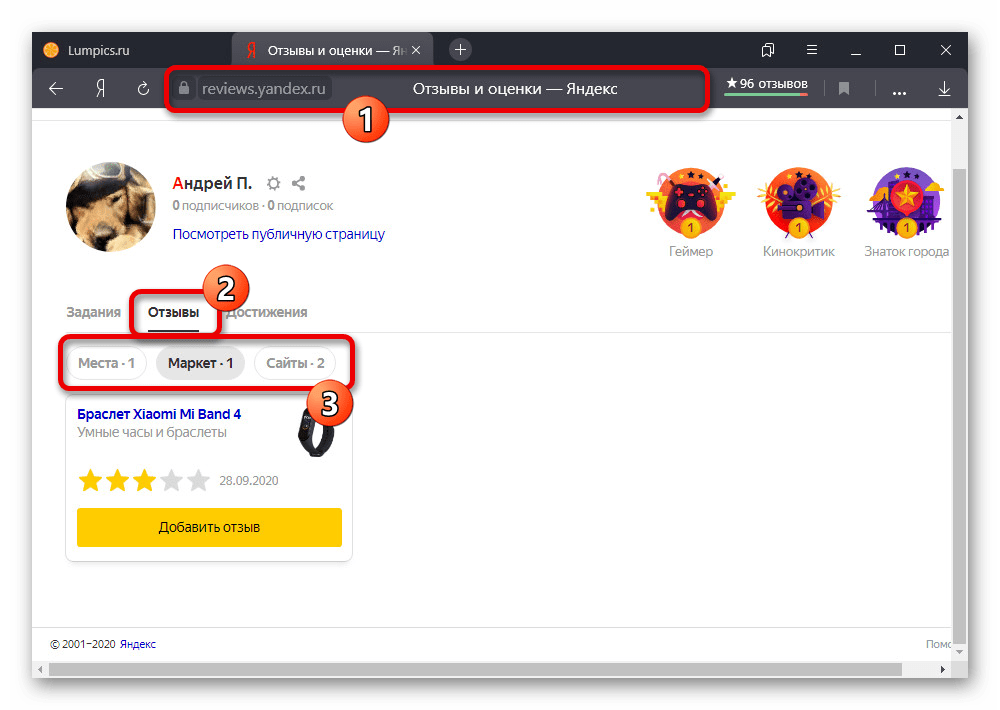Open the downloads arrow icon

[x=944, y=89]
